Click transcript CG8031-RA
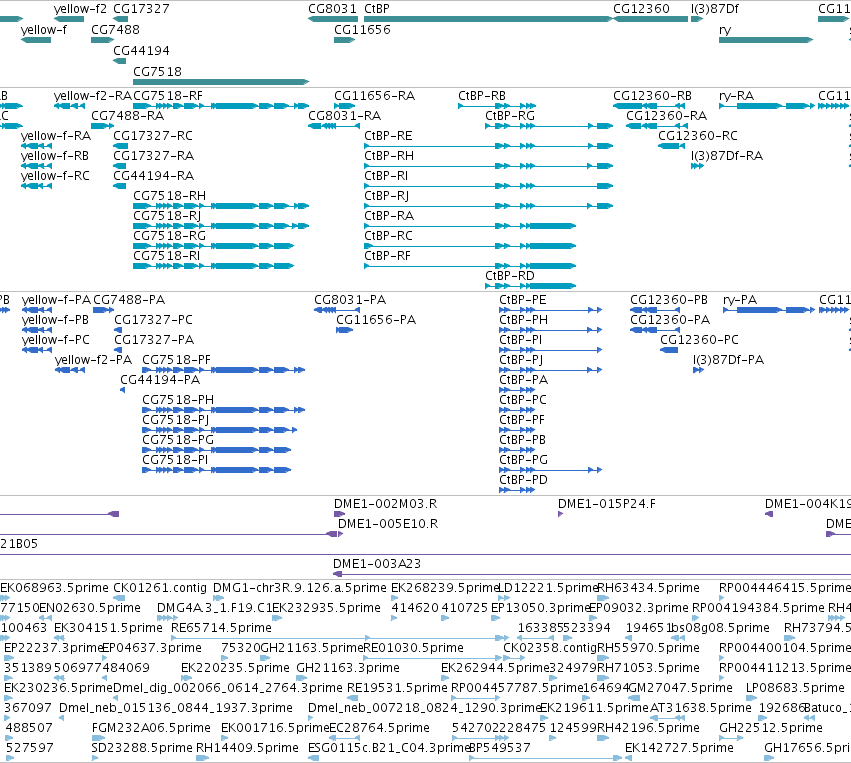The height and width of the screenshot is (763, 851). pyautogui.click(x=345, y=116)
